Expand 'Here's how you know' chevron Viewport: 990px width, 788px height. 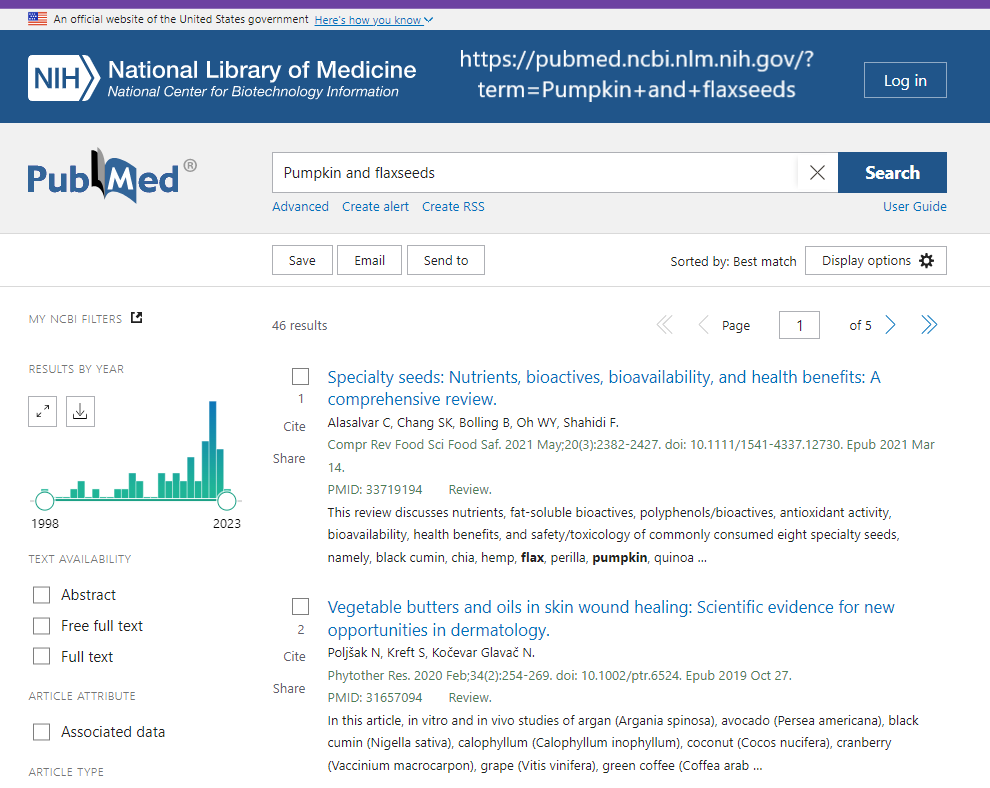click(429, 20)
